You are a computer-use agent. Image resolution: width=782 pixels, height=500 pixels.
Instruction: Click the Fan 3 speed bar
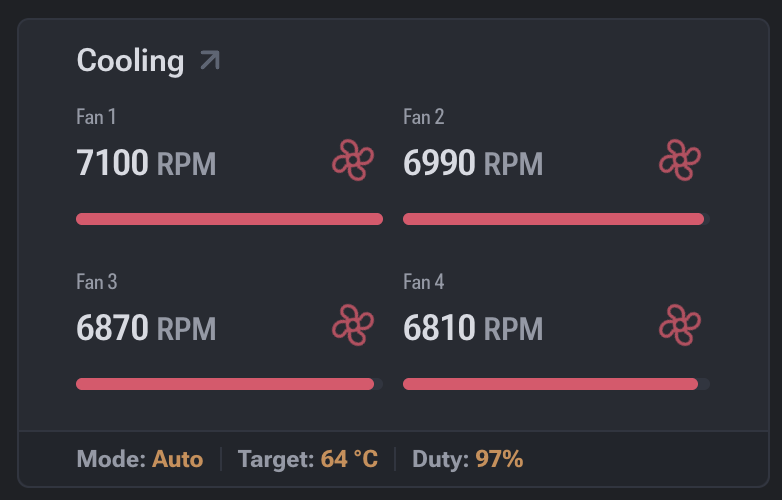click(229, 384)
